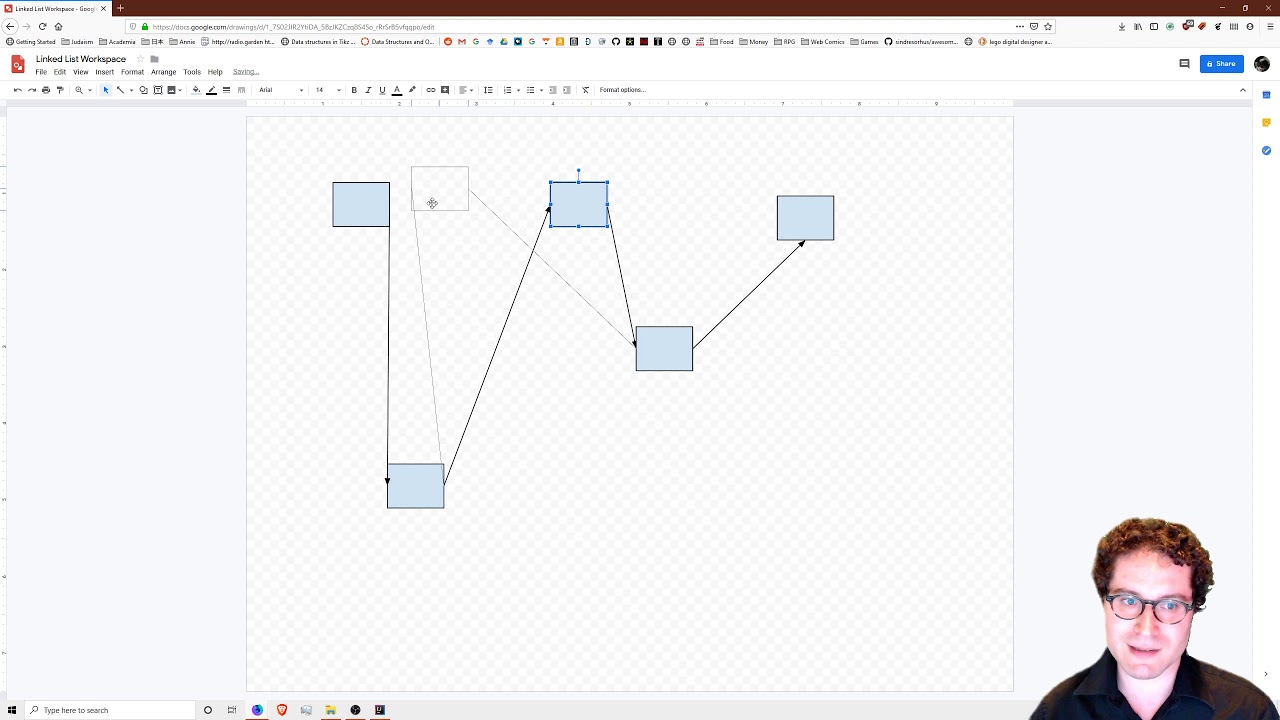1280x720 pixels.
Task: Click the Google Drawings home logo
Action: (18, 64)
